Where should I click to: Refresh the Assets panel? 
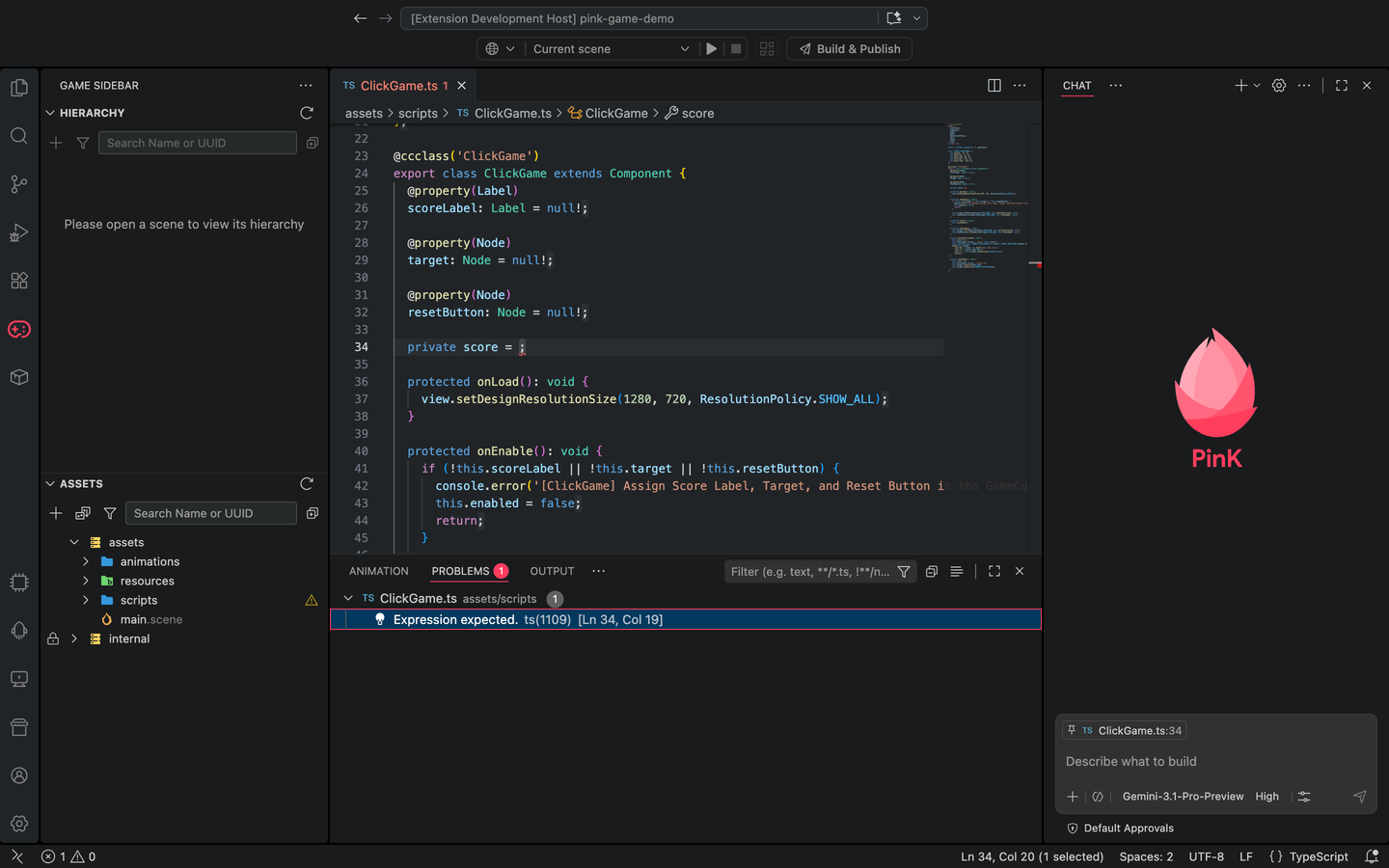(307, 484)
